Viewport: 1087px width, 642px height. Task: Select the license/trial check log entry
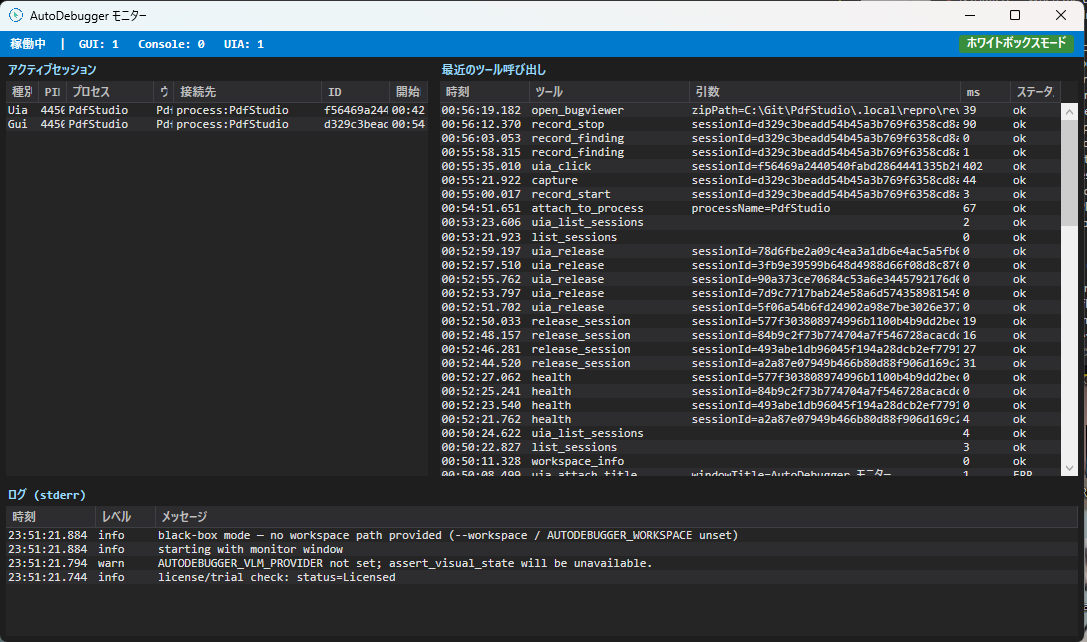tap(542, 577)
